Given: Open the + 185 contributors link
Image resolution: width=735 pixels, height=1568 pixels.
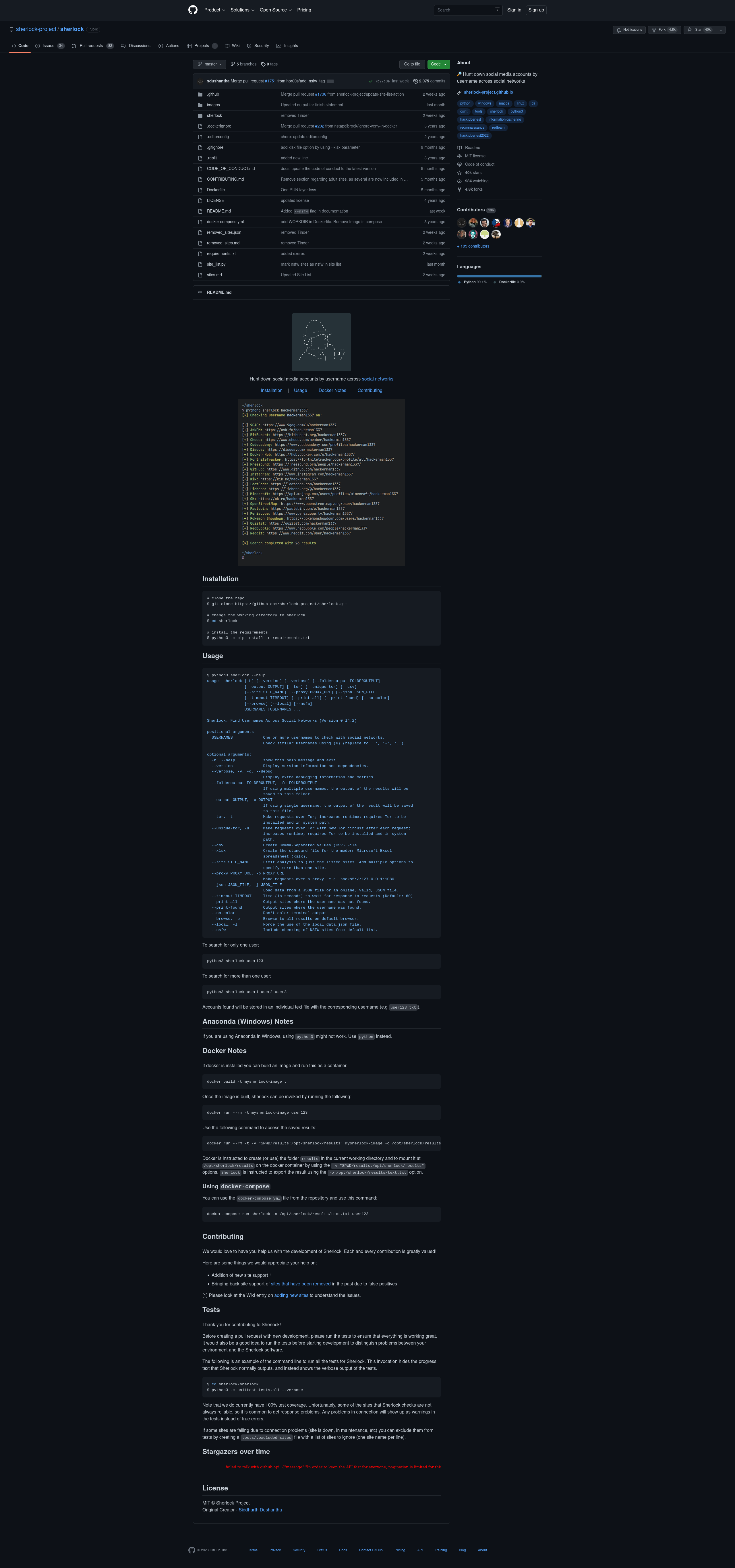Looking at the screenshot, I should pos(473,246).
